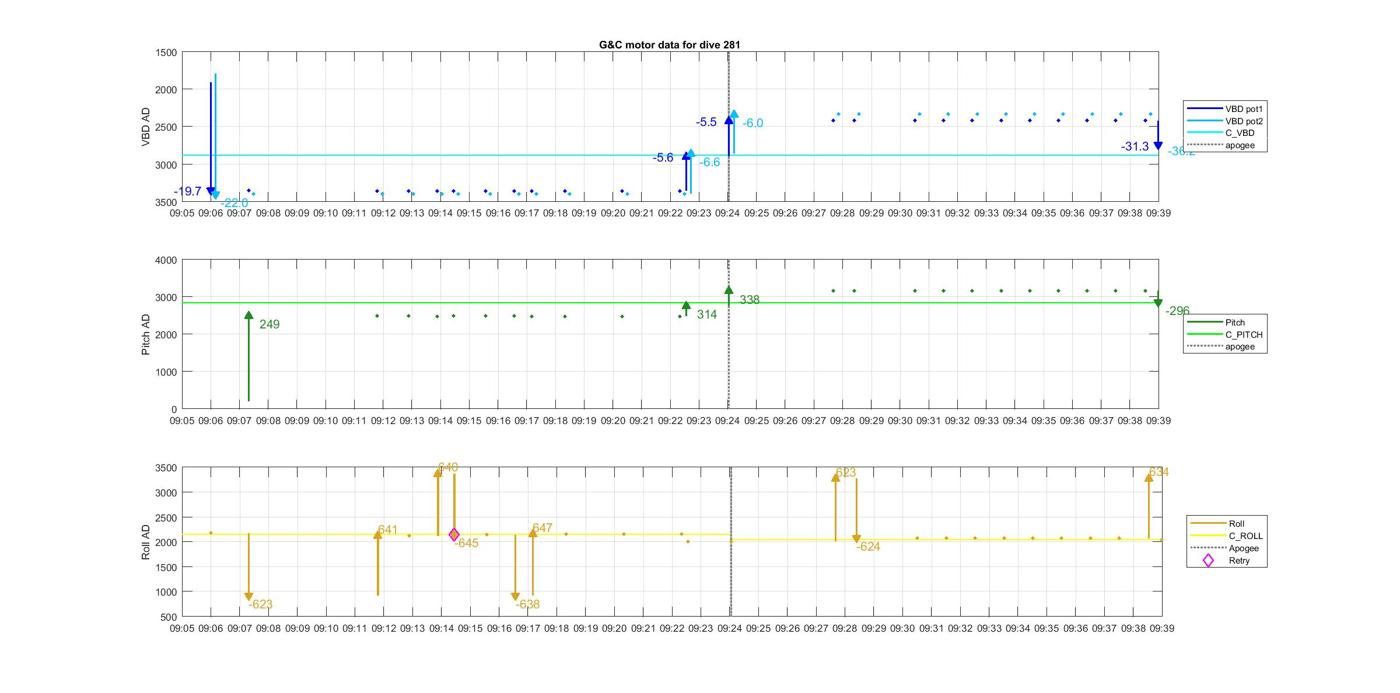Viewport: 1400px width, 693px height.
Task: Click the '647' roll data label
Action: click(x=542, y=528)
